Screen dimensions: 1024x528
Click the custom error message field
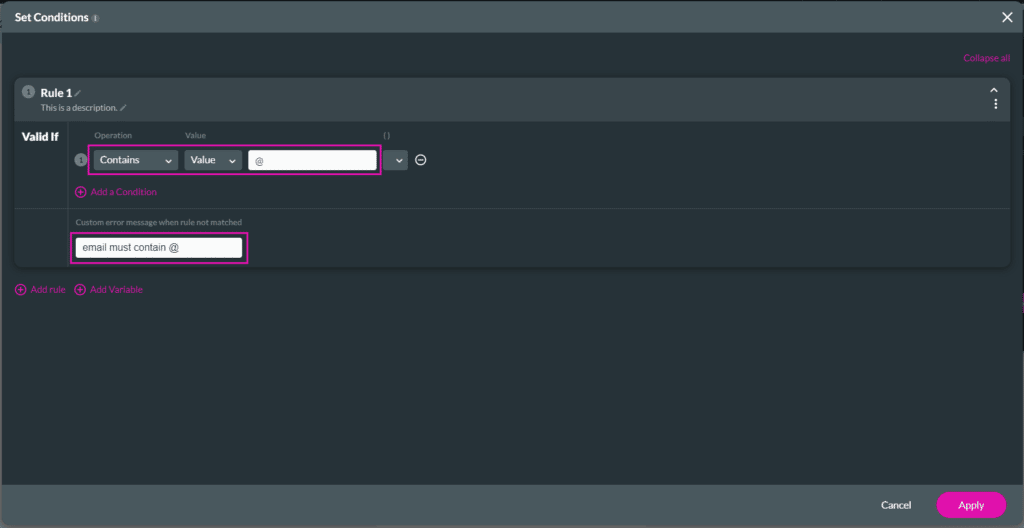click(x=159, y=247)
